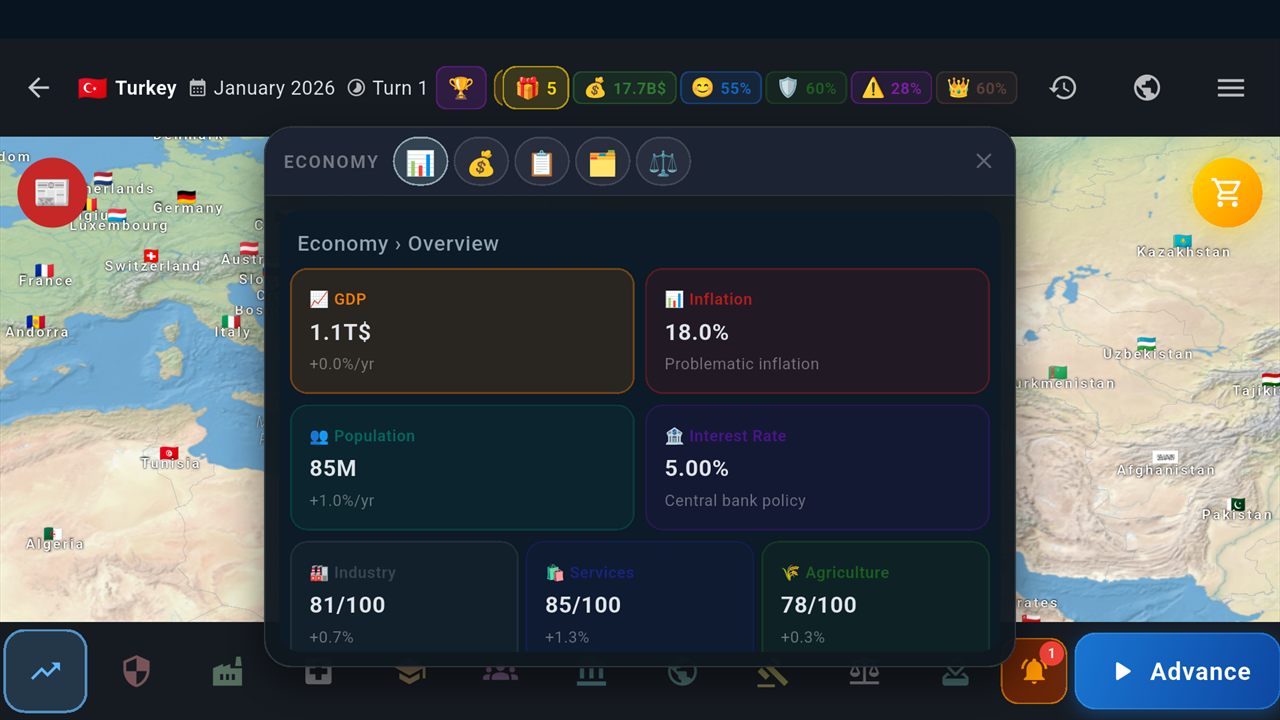Screen dimensions: 1280x720
Task: Tap the 60% crown approval indicator
Action: click(977, 88)
